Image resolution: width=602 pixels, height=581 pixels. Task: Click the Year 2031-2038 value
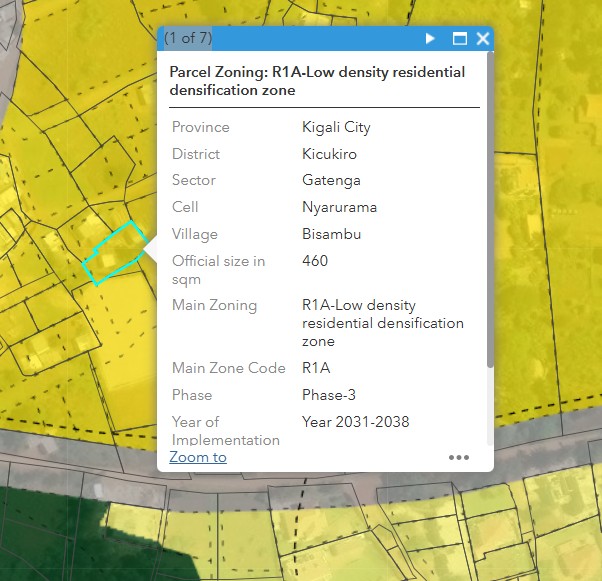click(356, 422)
